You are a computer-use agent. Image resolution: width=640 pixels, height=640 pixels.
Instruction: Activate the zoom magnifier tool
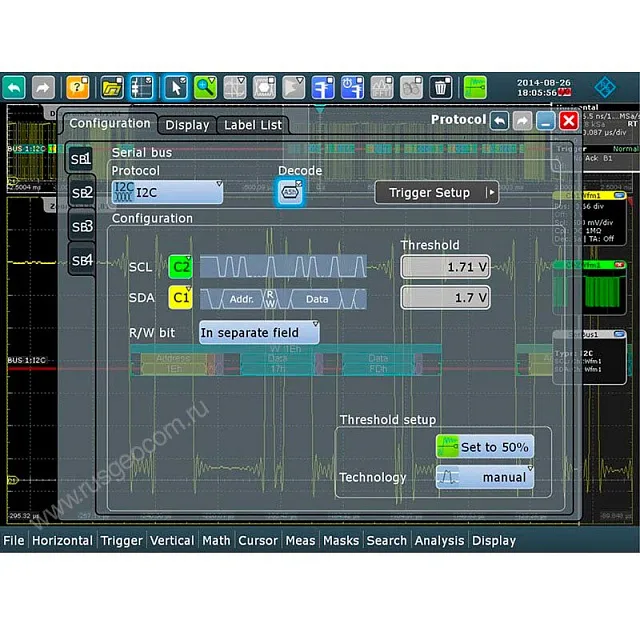[206, 88]
